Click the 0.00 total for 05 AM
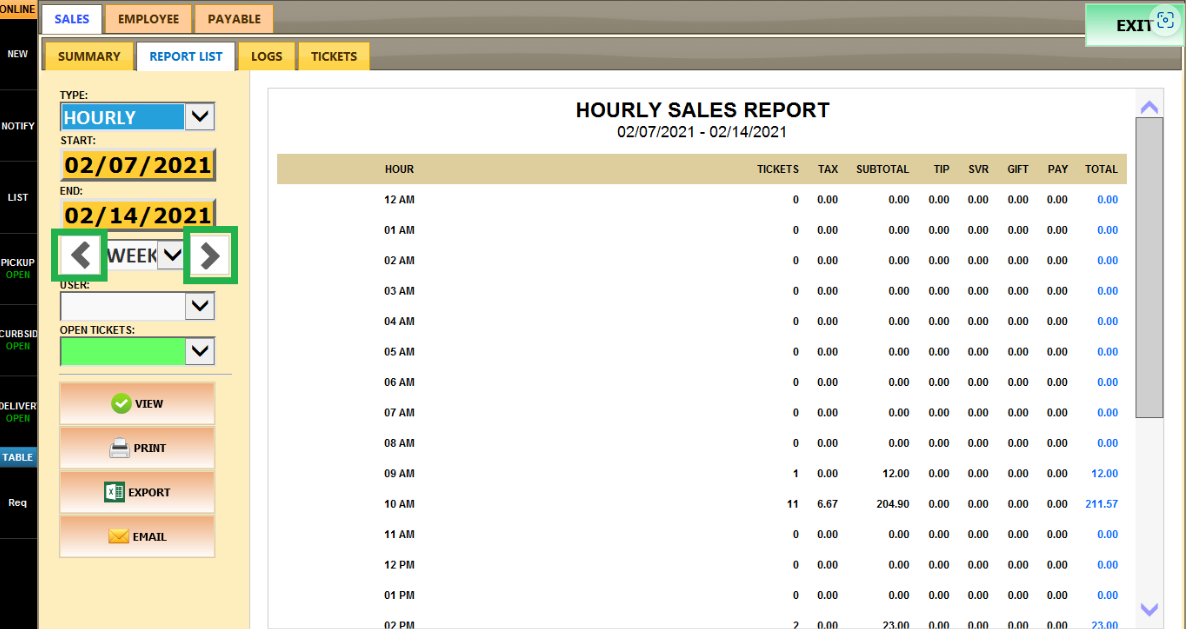Image resolution: width=1187 pixels, height=629 pixels. [1108, 352]
